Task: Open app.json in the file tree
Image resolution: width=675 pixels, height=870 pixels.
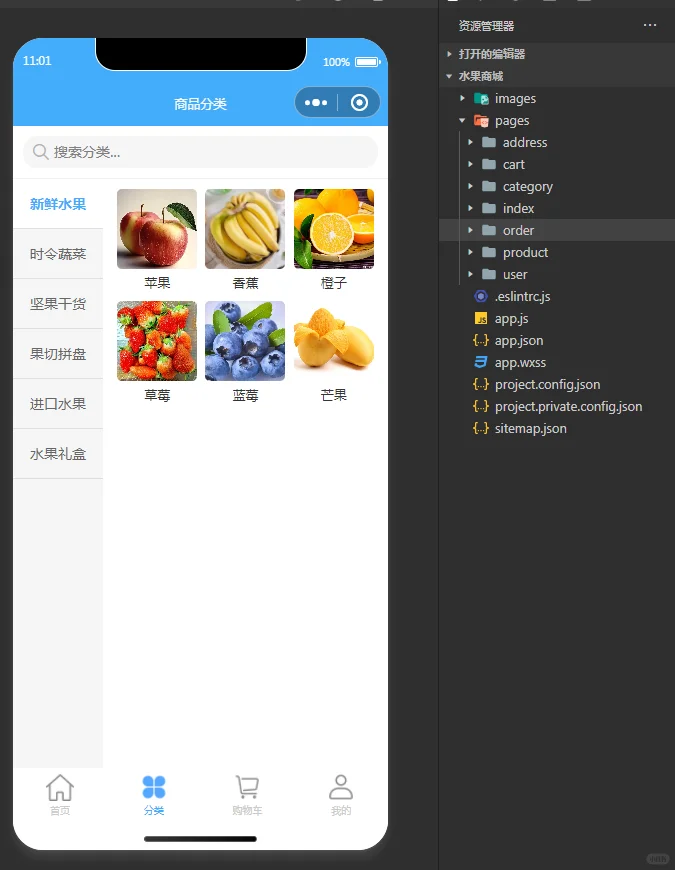Action: pyautogui.click(x=519, y=341)
